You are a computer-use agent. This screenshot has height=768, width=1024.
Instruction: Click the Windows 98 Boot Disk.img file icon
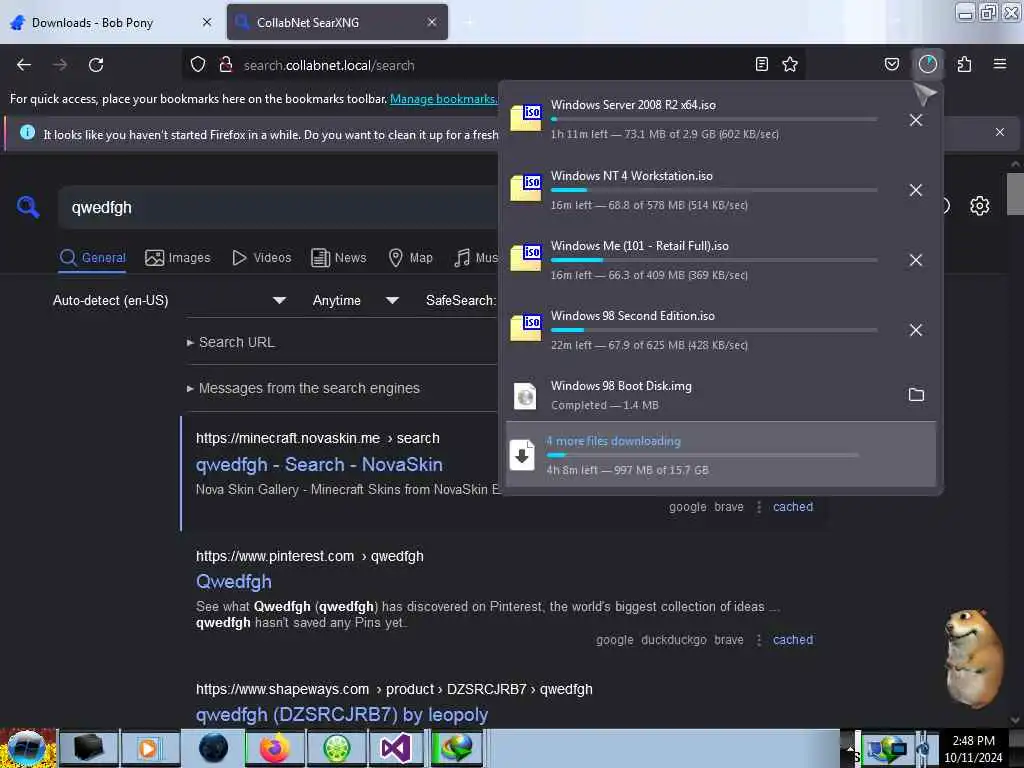(525, 396)
